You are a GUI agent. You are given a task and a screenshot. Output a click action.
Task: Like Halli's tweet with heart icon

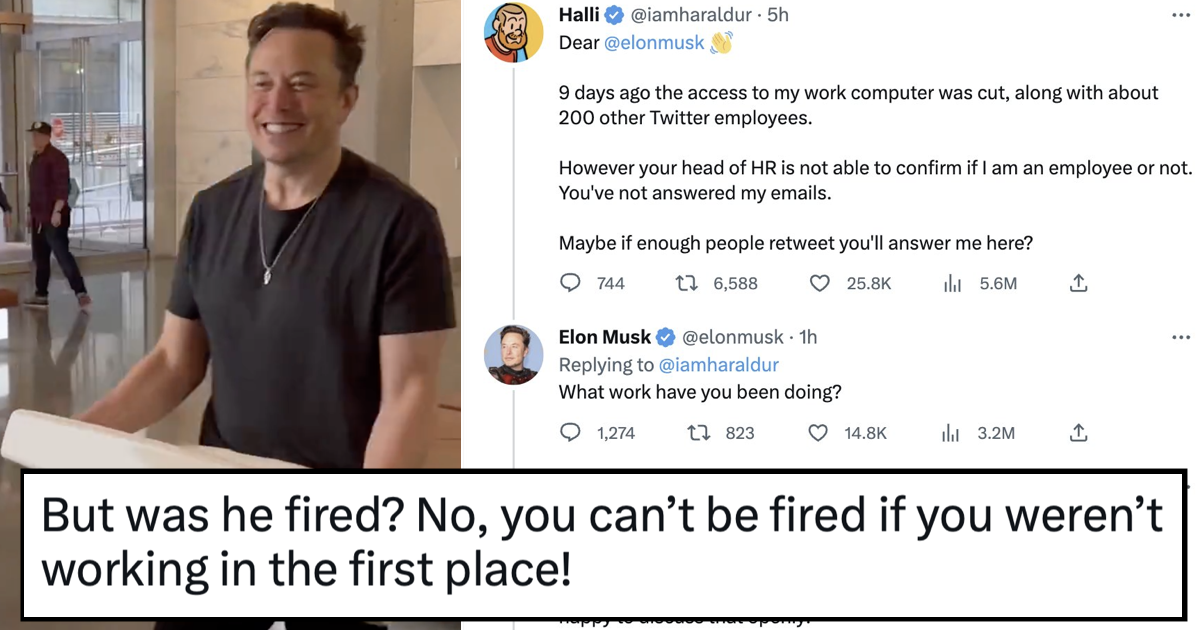820,283
